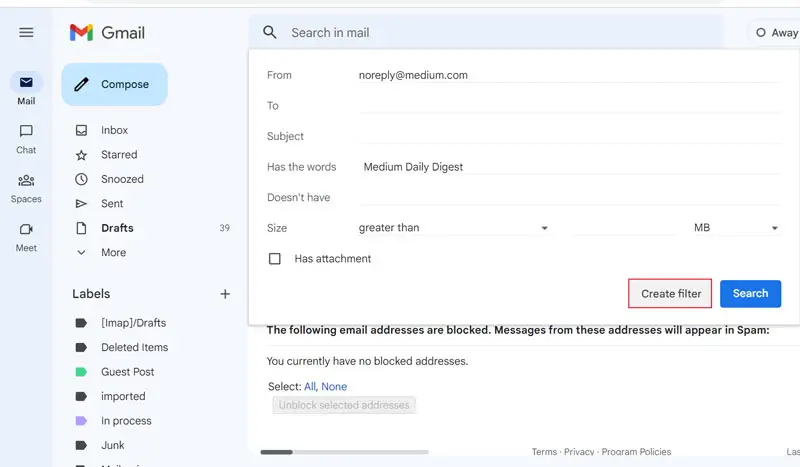Click the search magnifier icon
The width and height of the screenshot is (800, 467).
pos(269,32)
